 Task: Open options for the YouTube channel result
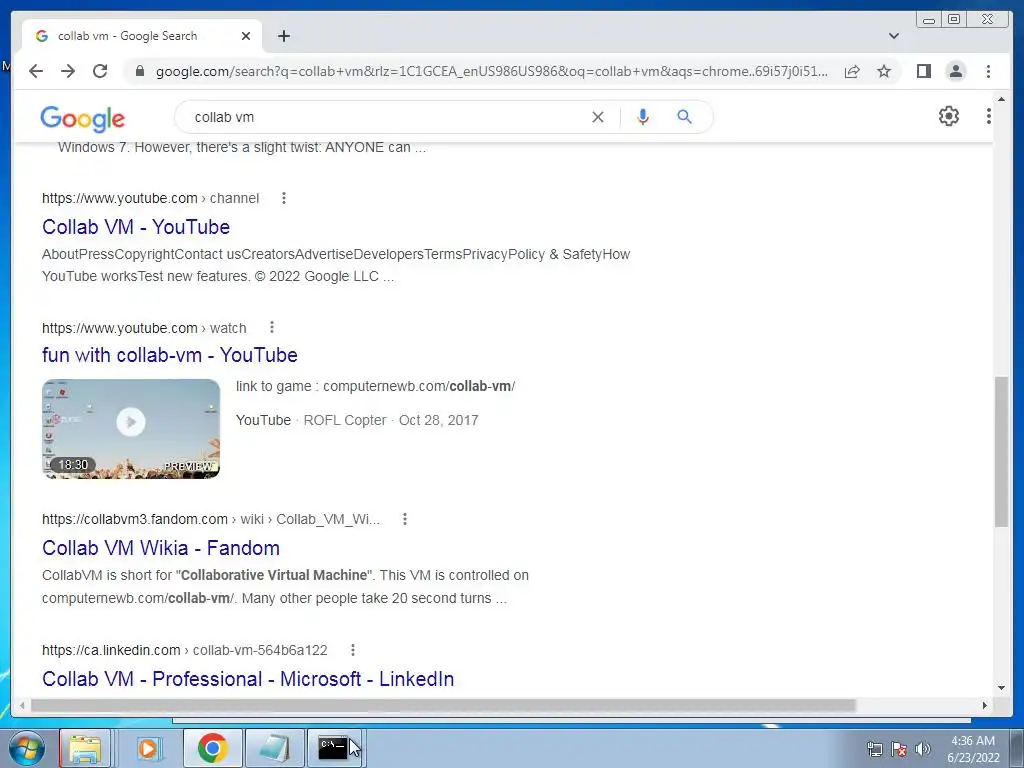pyautogui.click(x=283, y=198)
